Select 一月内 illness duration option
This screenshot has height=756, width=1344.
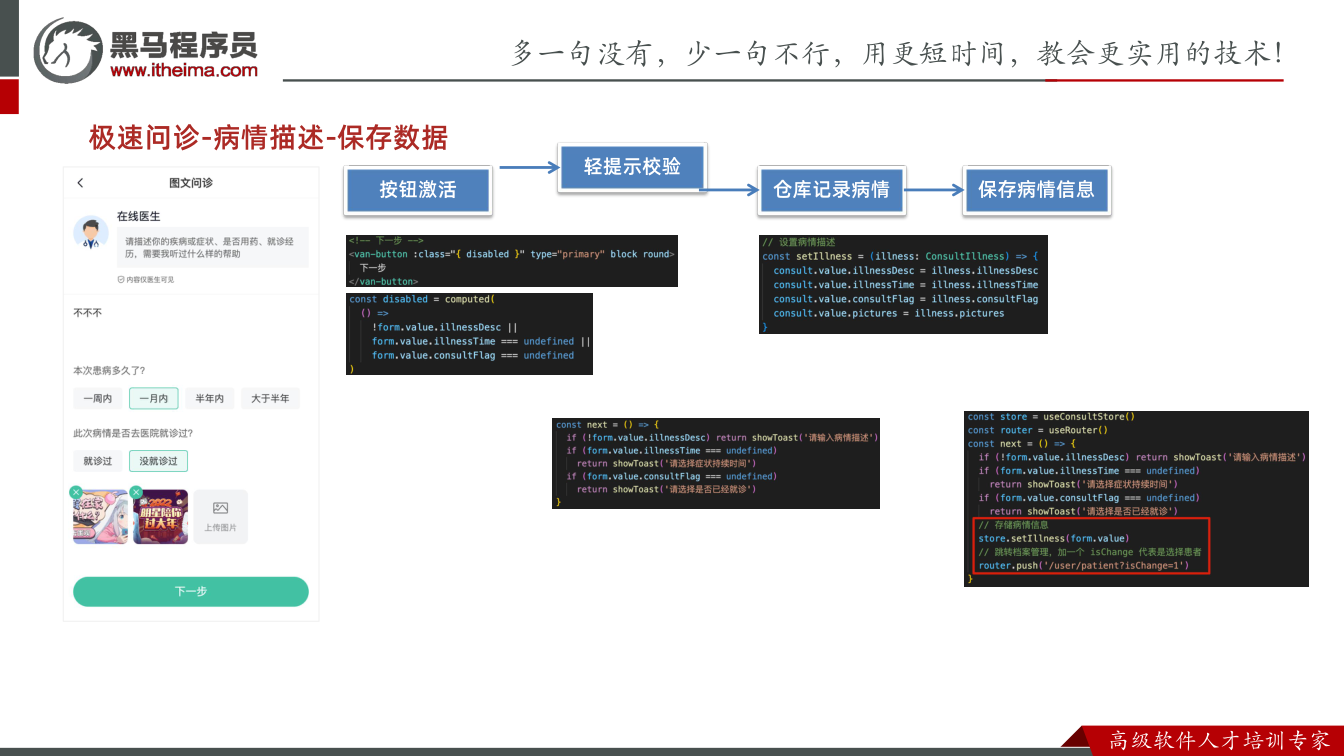pos(154,399)
